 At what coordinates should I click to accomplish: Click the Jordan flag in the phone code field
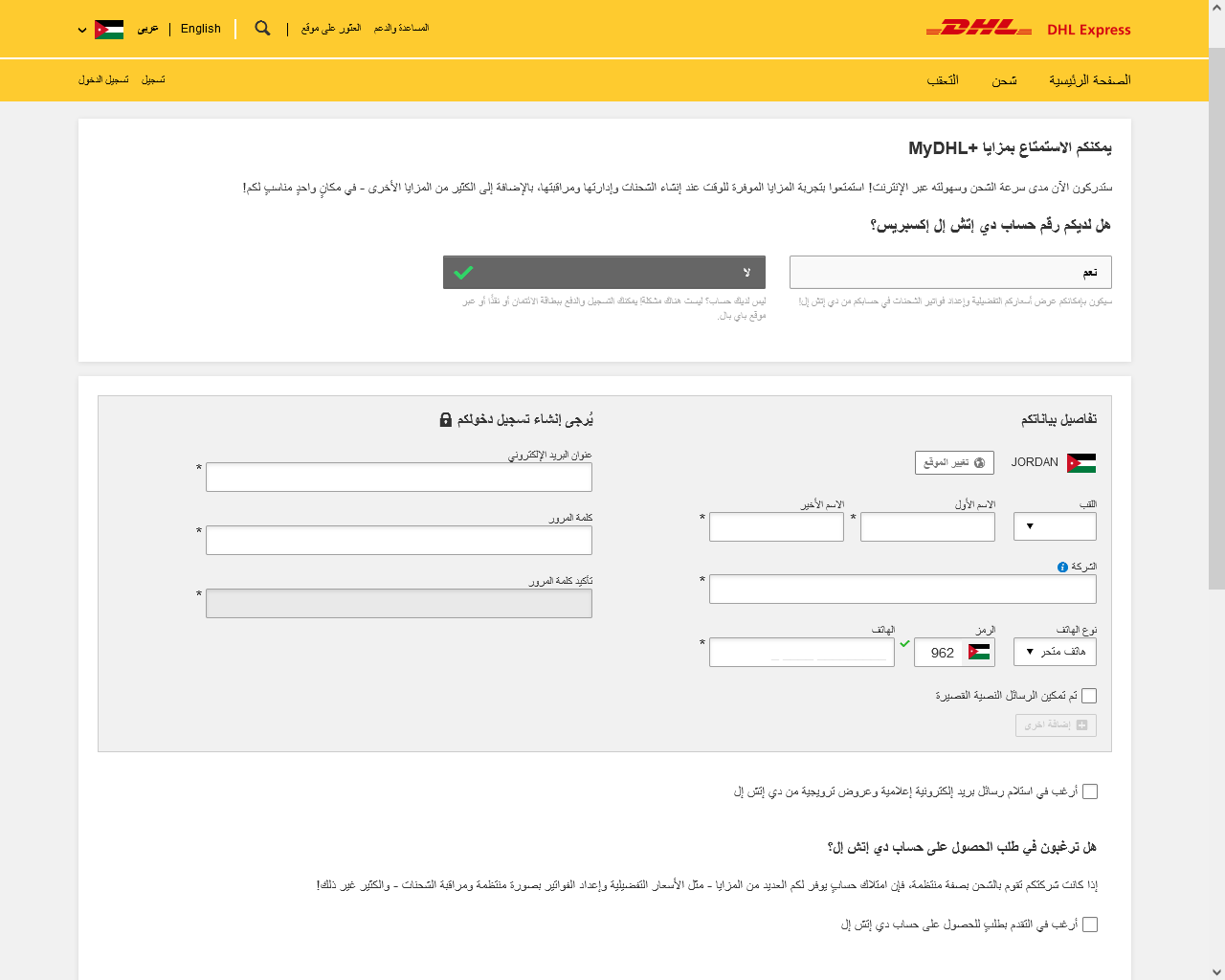[979, 653]
